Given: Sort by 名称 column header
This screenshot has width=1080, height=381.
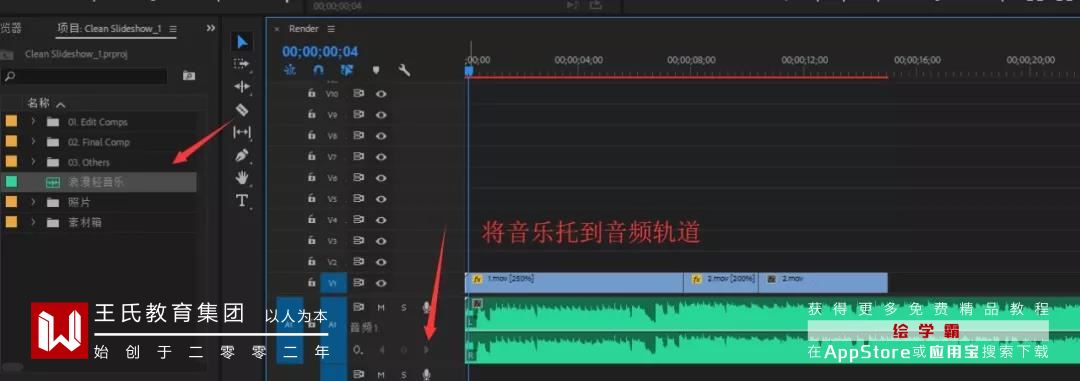Looking at the screenshot, I should coord(39,103).
